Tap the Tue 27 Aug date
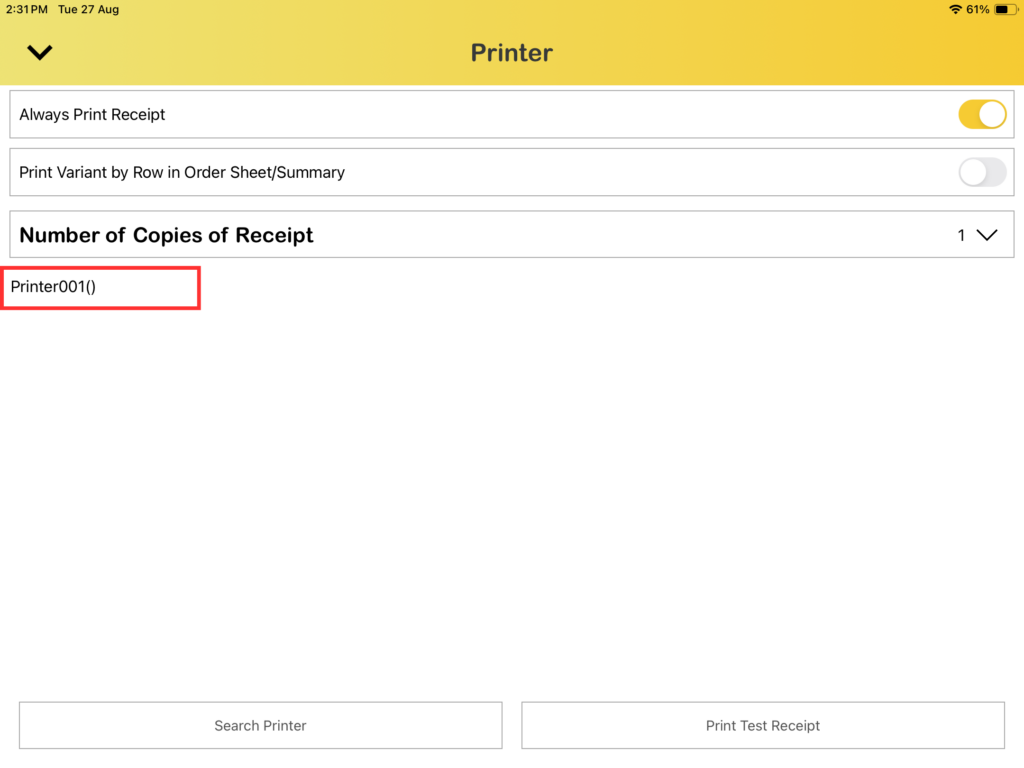1024x768 pixels. coord(88,9)
